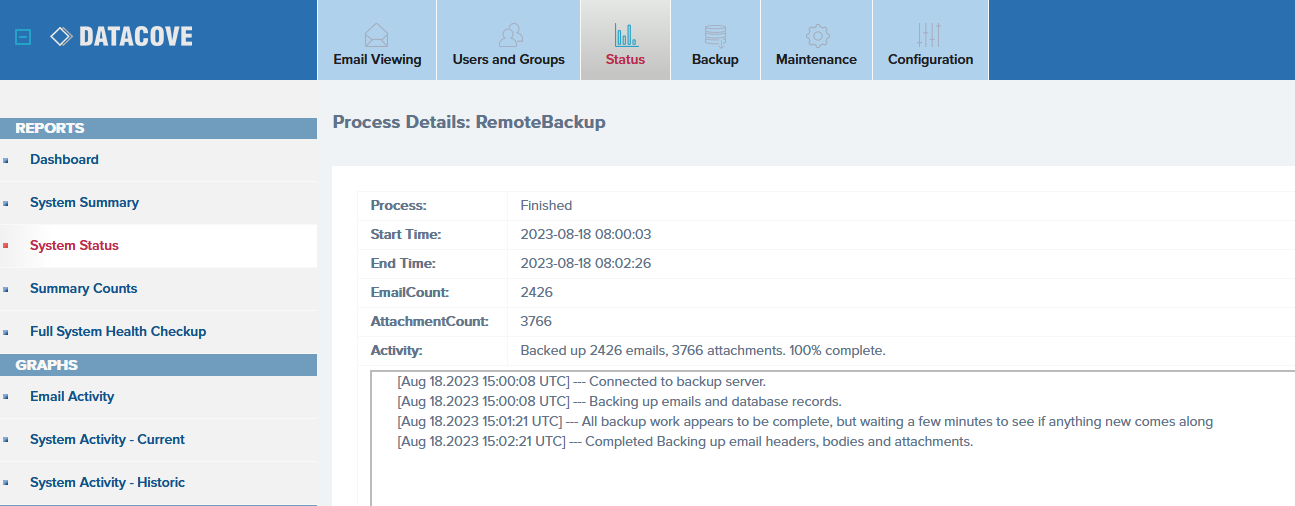Click the Start Time: label
Image resolution: width=1295 pixels, height=506 pixels.
pos(406,234)
